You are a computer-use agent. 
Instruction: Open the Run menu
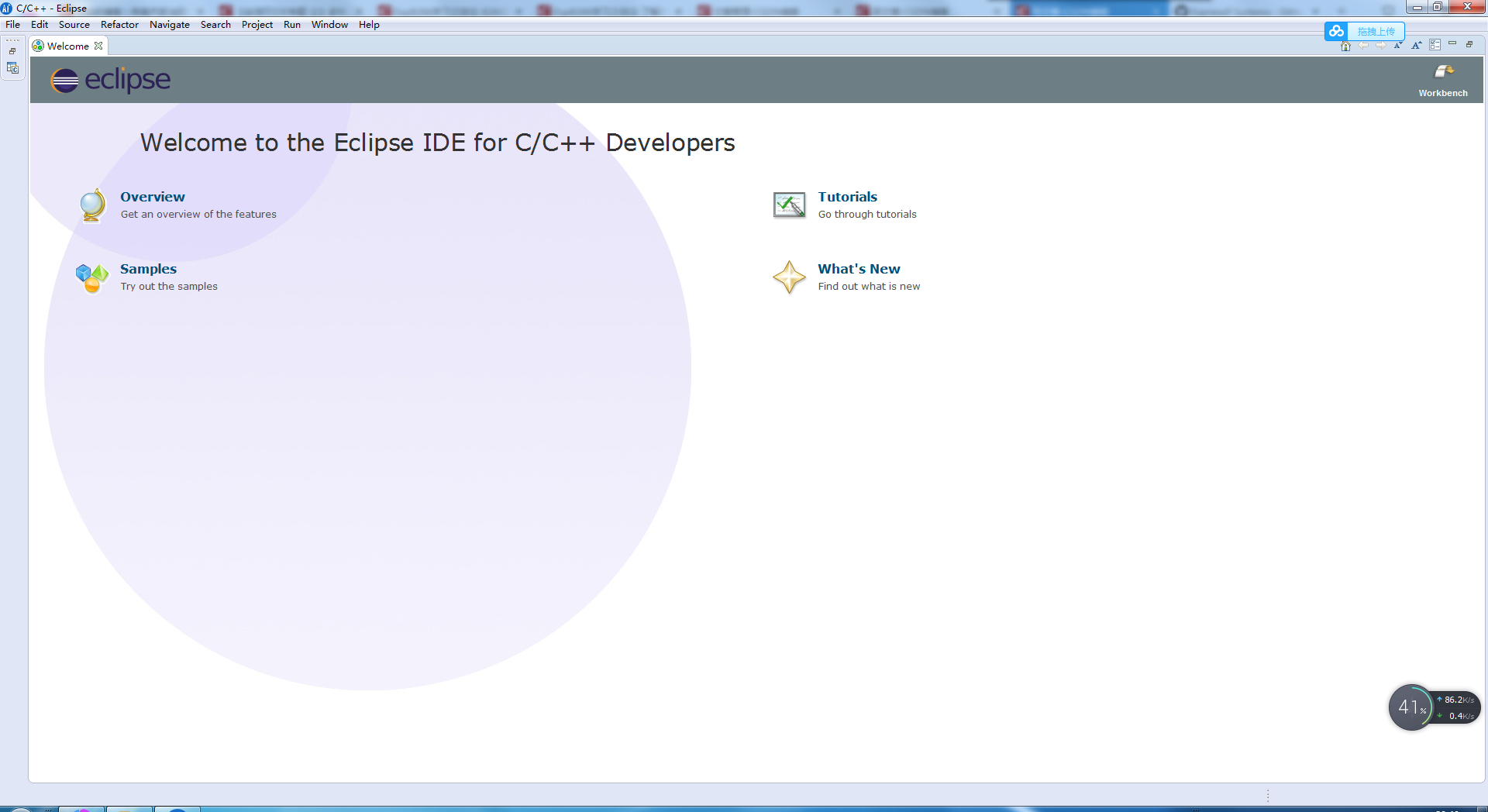click(292, 25)
